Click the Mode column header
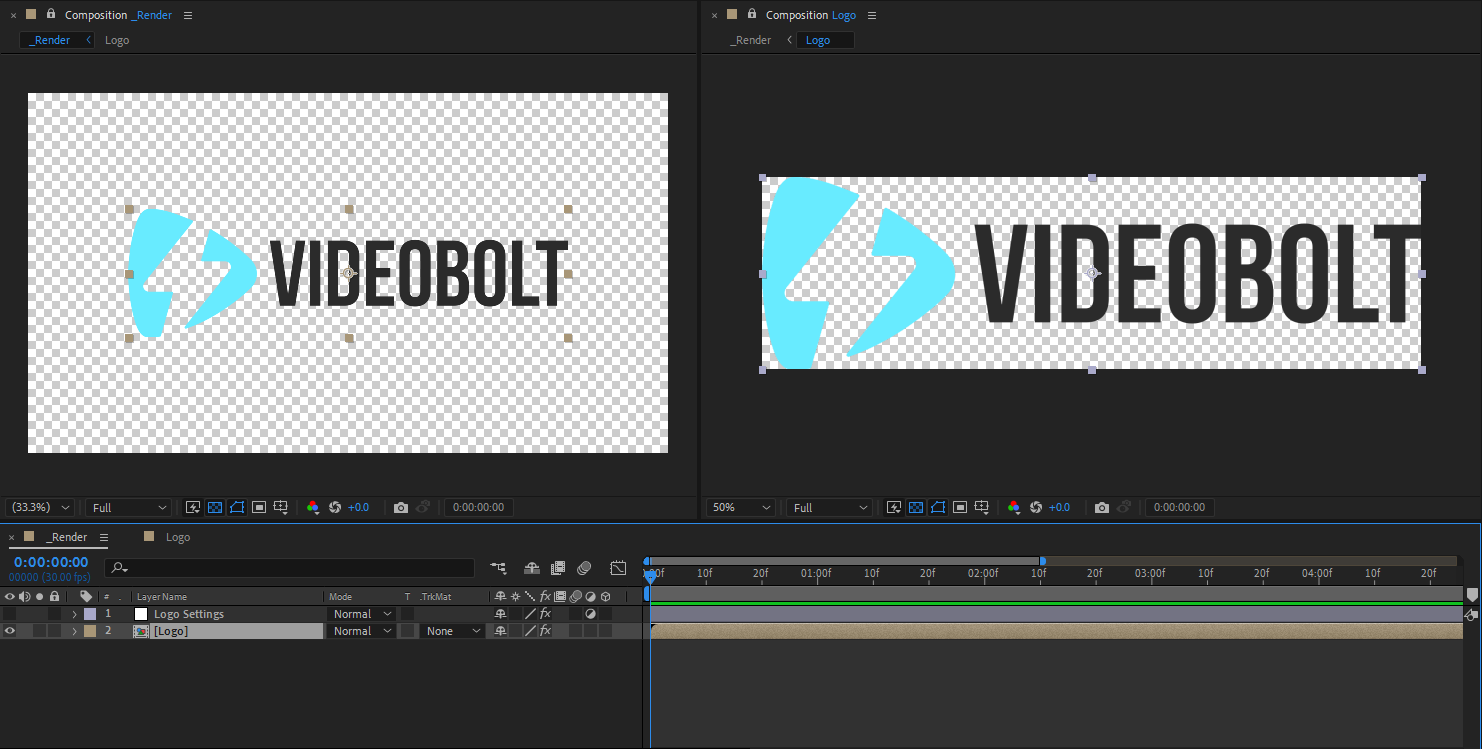The width and height of the screenshot is (1482, 749). [341, 597]
